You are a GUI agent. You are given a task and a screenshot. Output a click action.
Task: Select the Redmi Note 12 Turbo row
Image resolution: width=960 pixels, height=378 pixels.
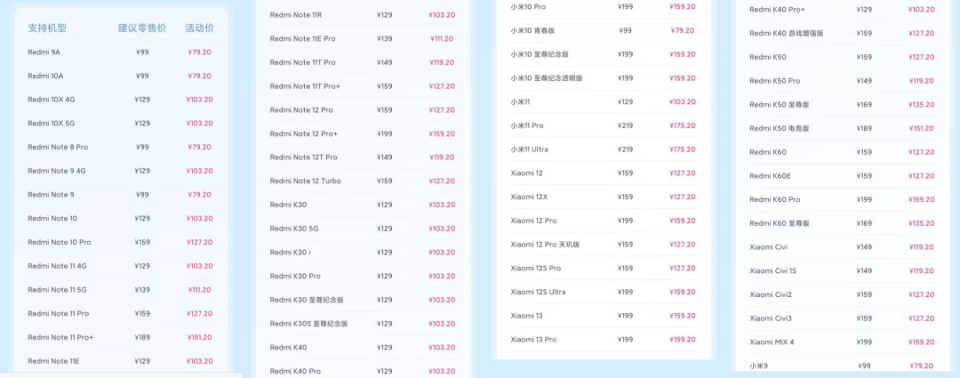coord(362,181)
